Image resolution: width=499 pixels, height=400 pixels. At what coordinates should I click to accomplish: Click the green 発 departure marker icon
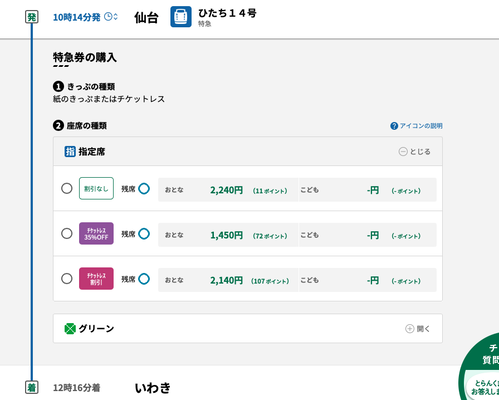(x=32, y=17)
